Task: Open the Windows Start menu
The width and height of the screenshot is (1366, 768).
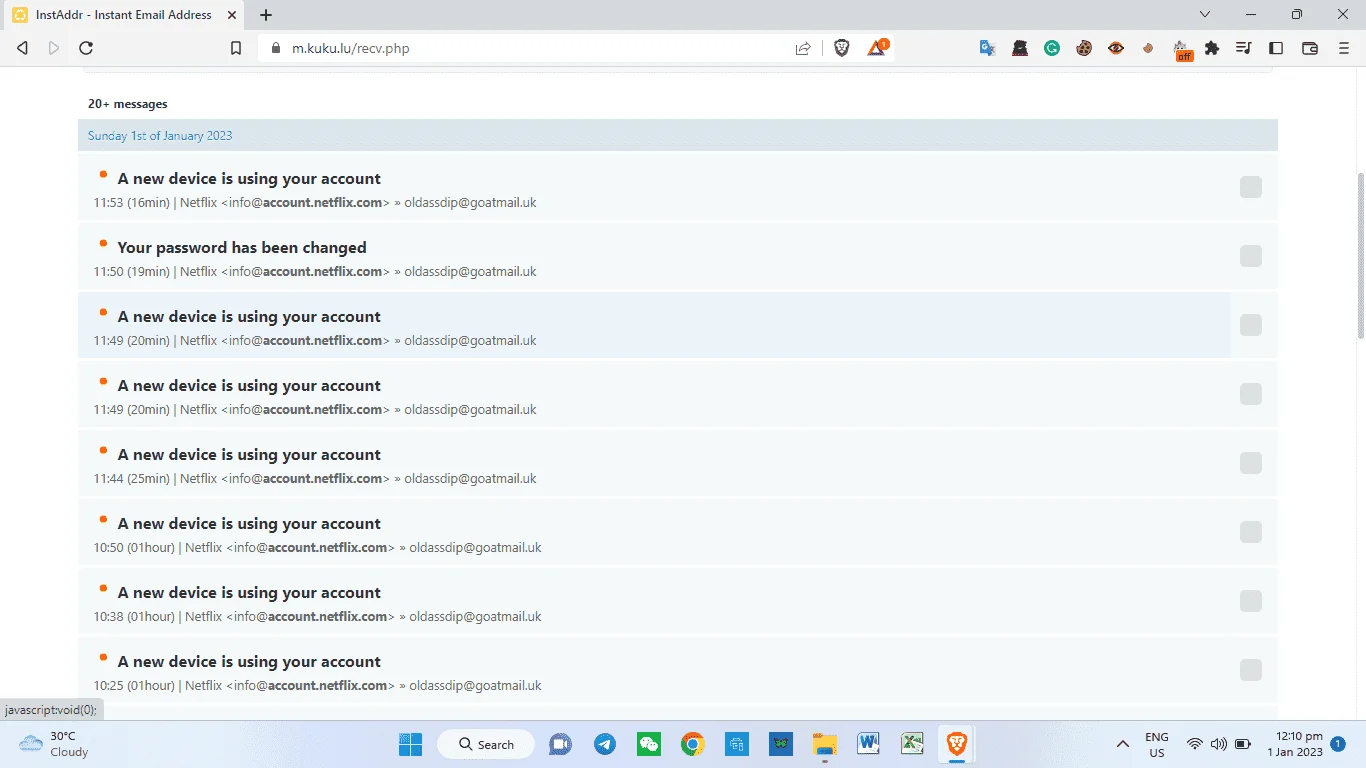Action: pyautogui.click(x=410, y=744)
